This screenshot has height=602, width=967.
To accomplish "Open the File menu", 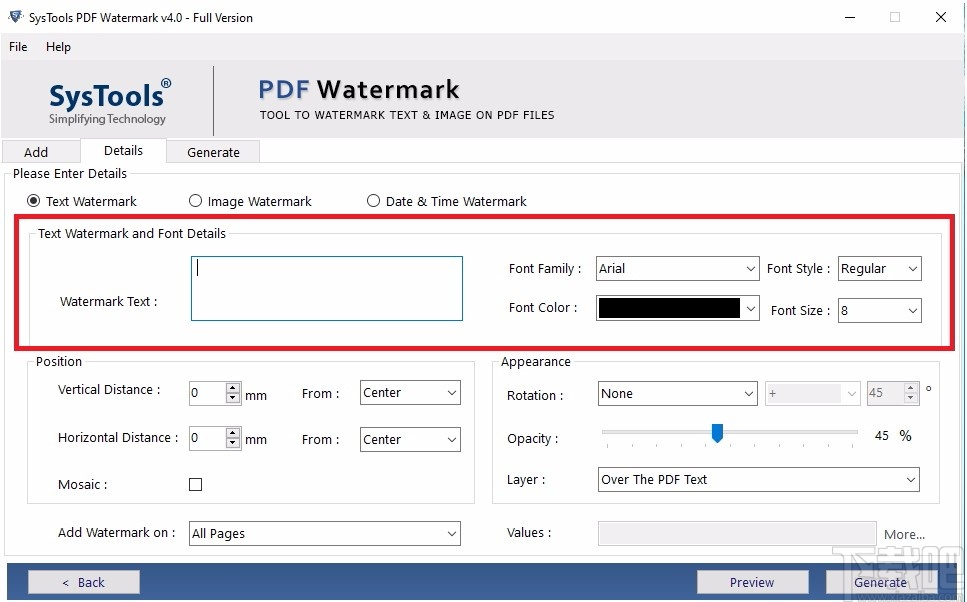I will (x=17, y=46).
